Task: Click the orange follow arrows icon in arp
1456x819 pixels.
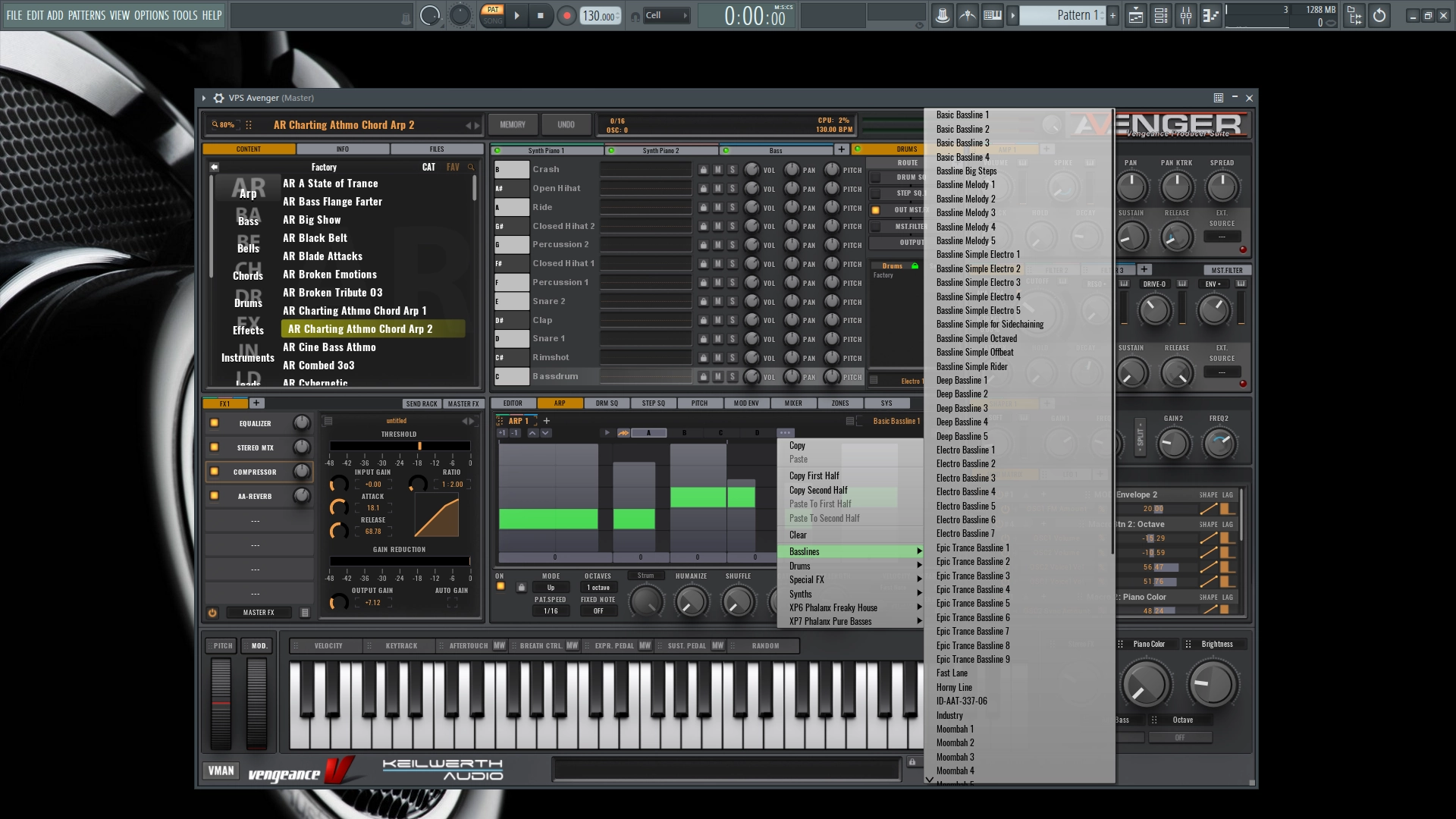Action: (623, 433)
